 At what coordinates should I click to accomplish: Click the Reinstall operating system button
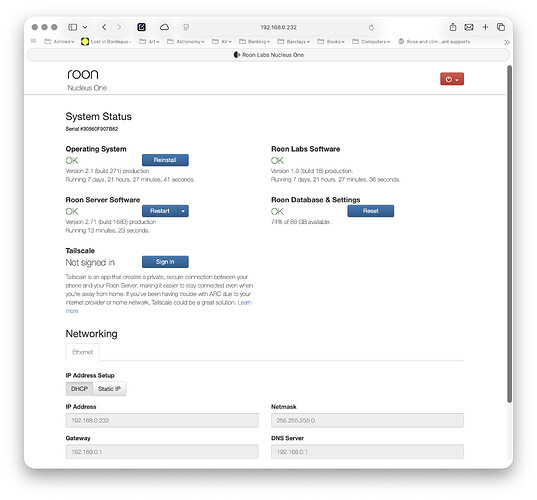(x=165, y=160)
